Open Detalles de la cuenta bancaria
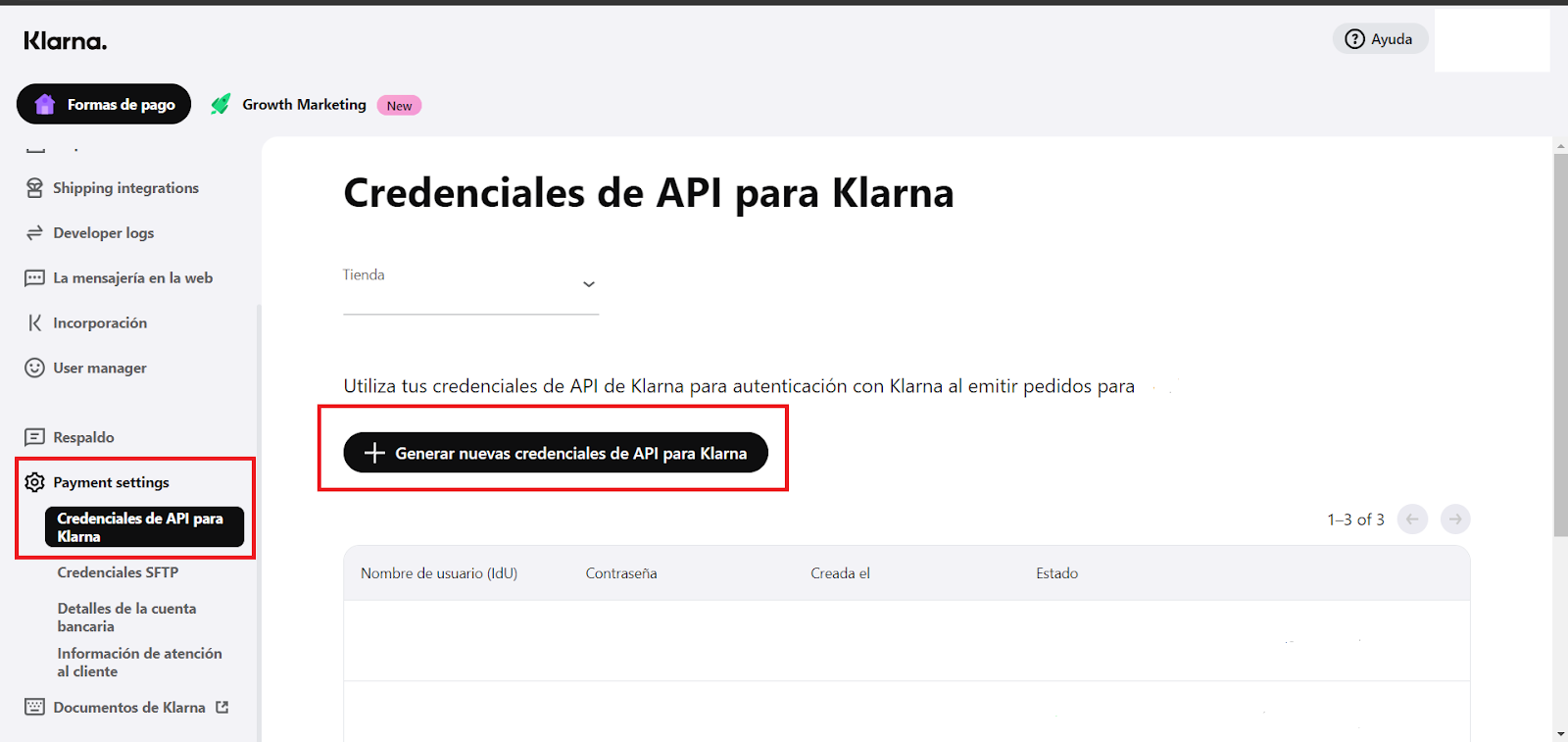Image resolution: width=1568 pixels, height=742 pixels. pos(126,618)
